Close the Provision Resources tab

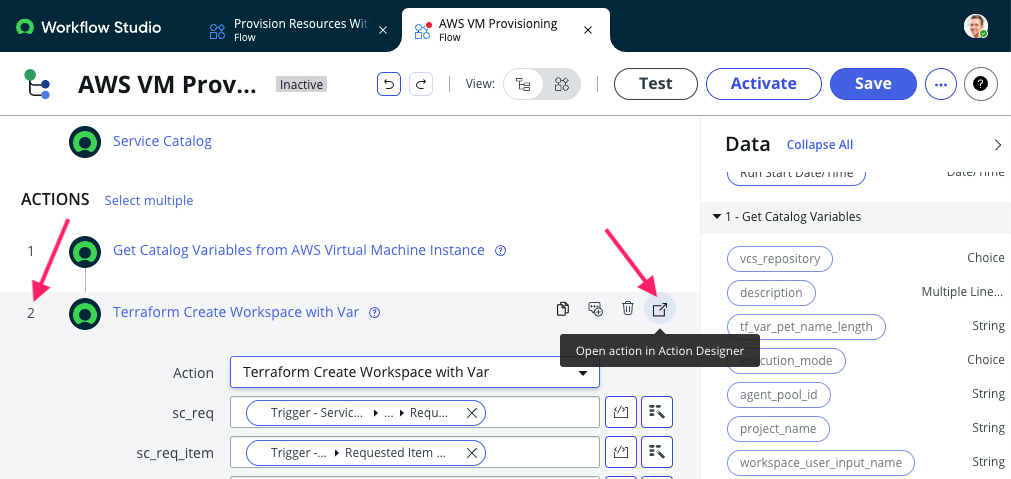pos(382,30)
